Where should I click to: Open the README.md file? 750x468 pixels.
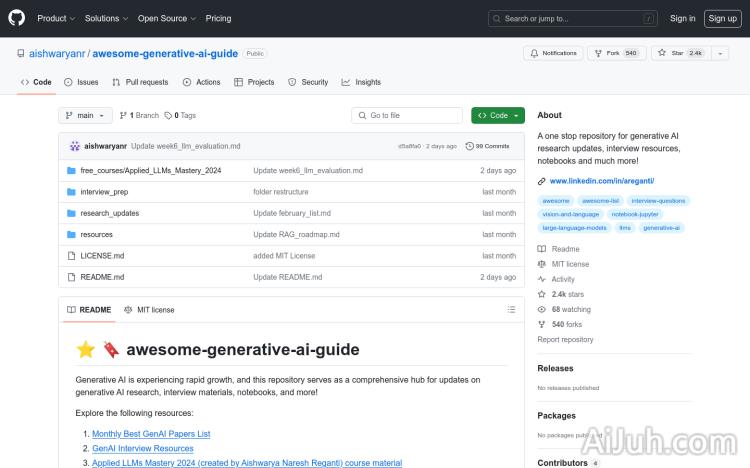pos(102,277)
